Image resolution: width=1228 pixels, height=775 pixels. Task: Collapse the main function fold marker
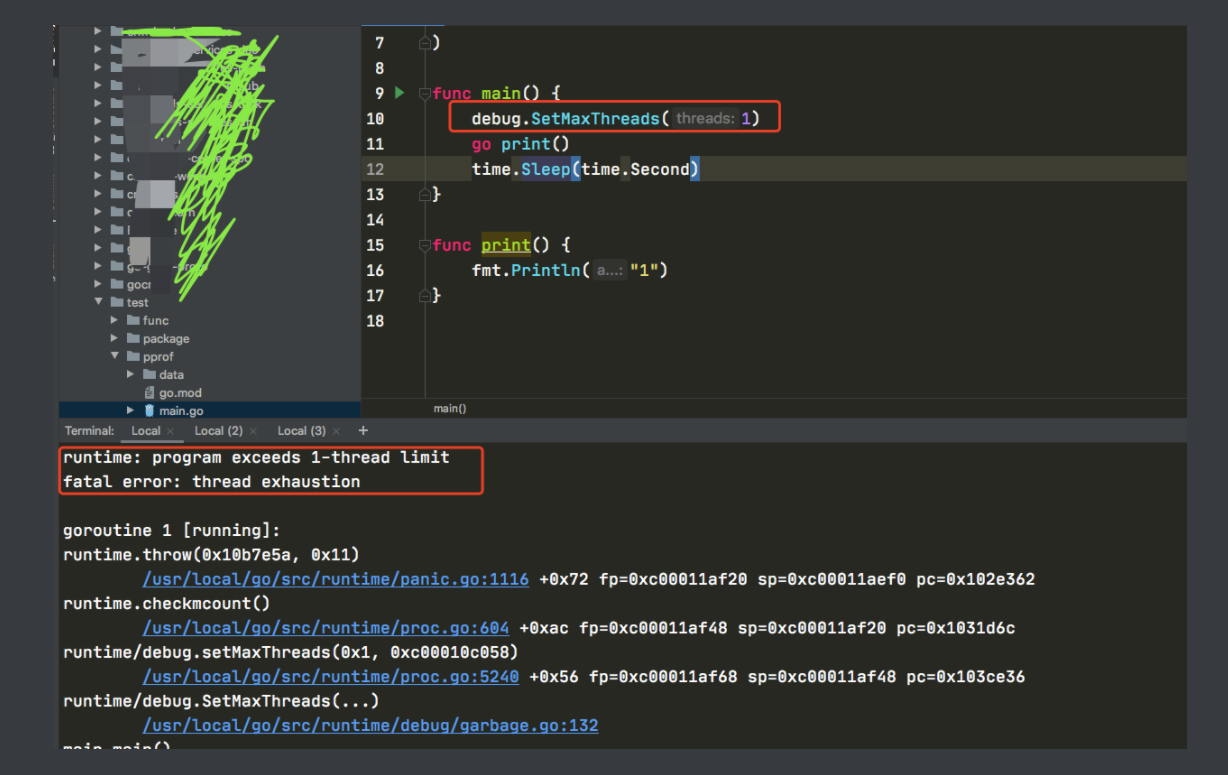click(x=425, y=92)
